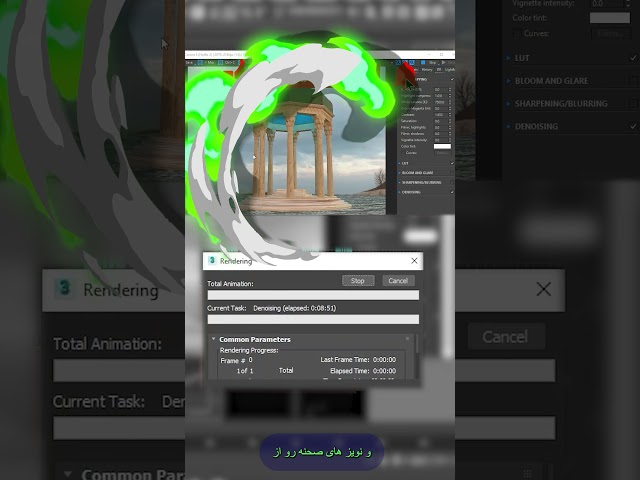Click the 3ds Max icon in Rendering title bar
Viewport: 640px width, 480px height.
click(x=212, y=260)
